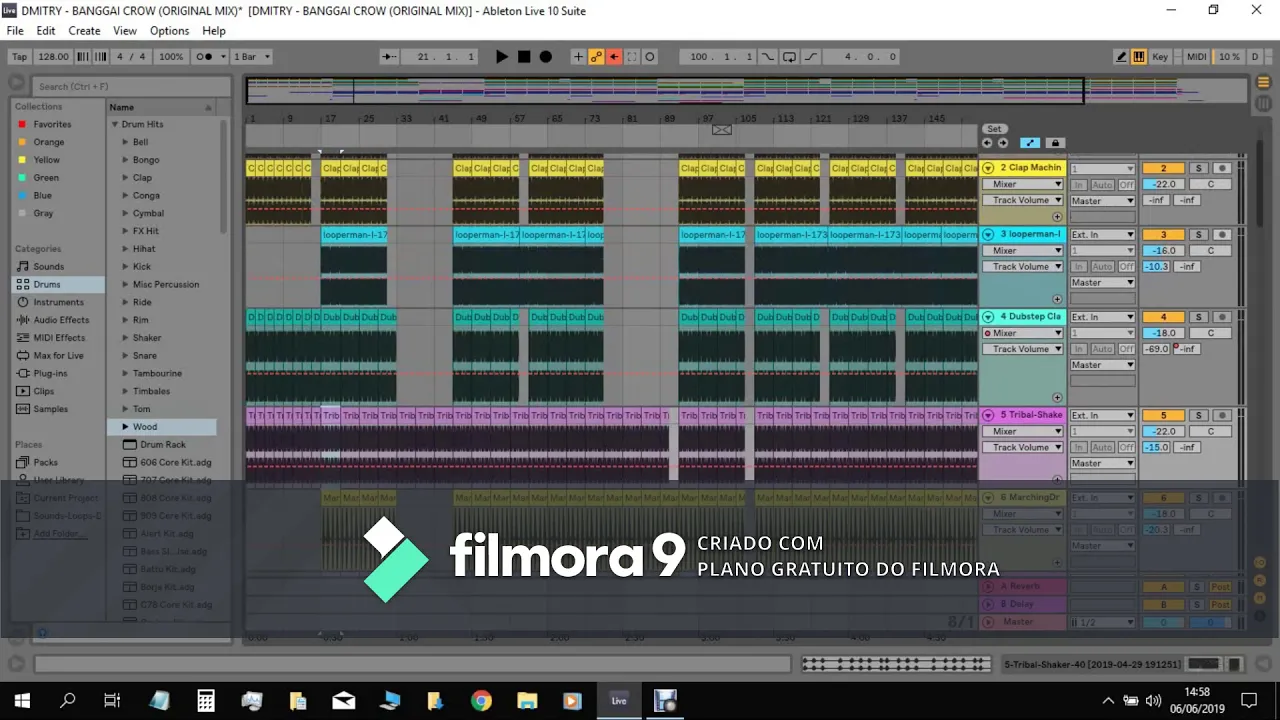Viewport: 1280px width, 720px height.
Task: Set track 4 monitor to Off
Action: click(1126, 349)
